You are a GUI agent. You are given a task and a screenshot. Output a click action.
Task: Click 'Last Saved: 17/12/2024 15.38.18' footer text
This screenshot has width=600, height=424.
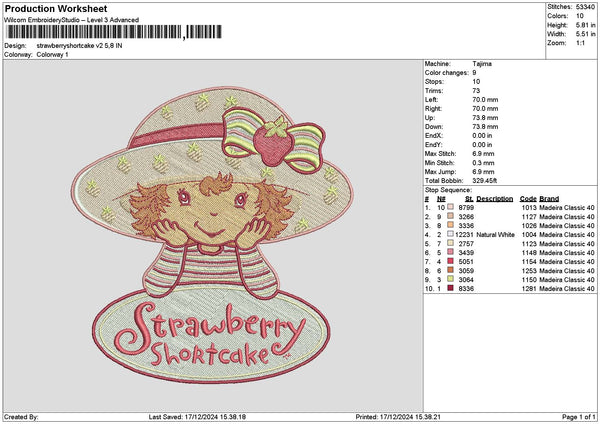pyautogui.click(x=197, y=417)
